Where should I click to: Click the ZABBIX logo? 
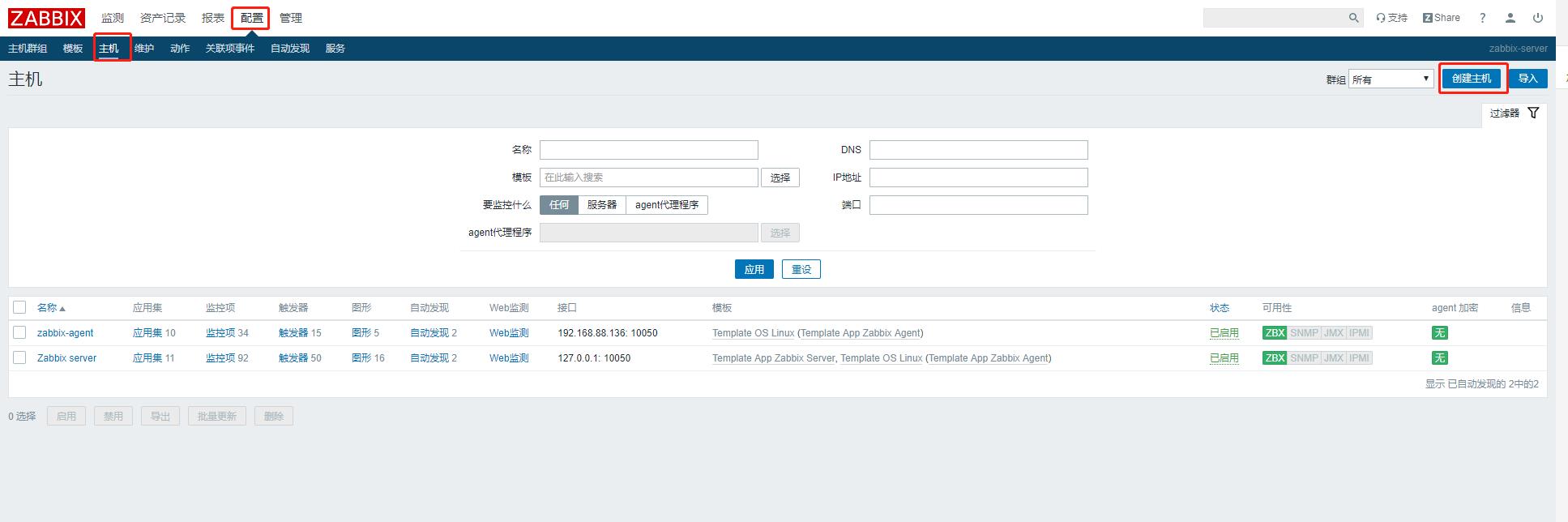click(46, 18)
